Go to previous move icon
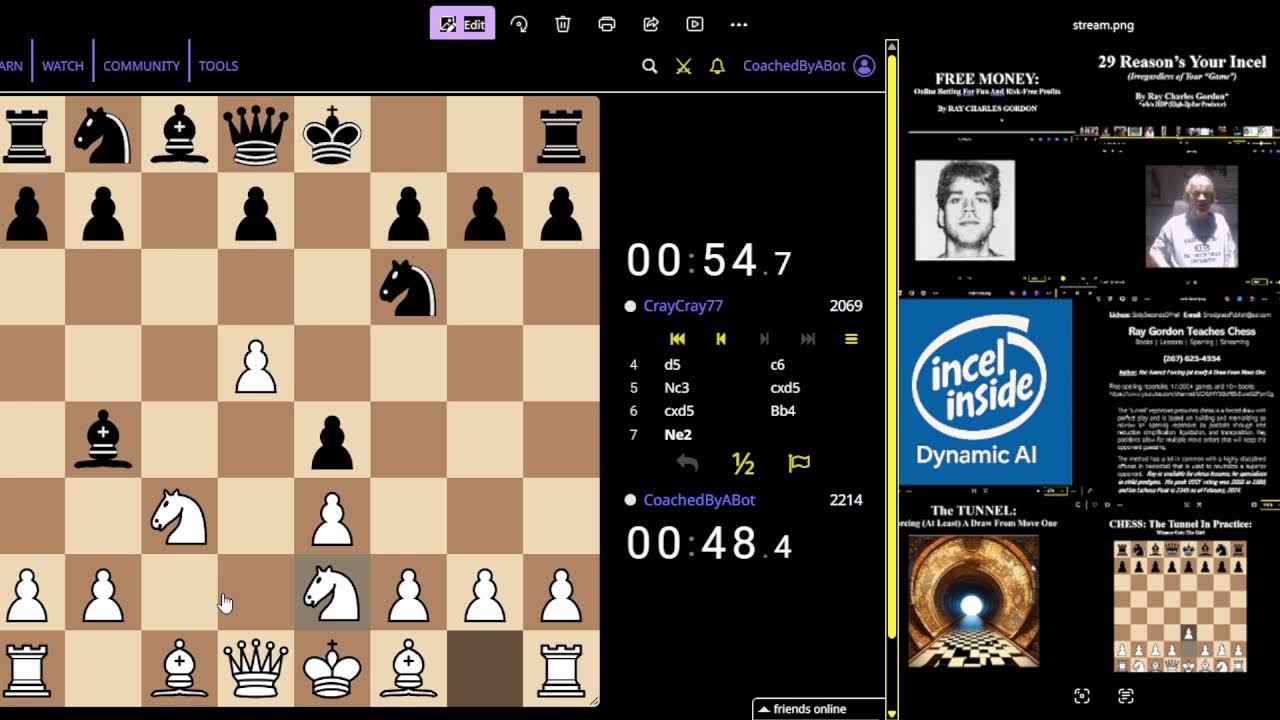 (x=721, y=339)
